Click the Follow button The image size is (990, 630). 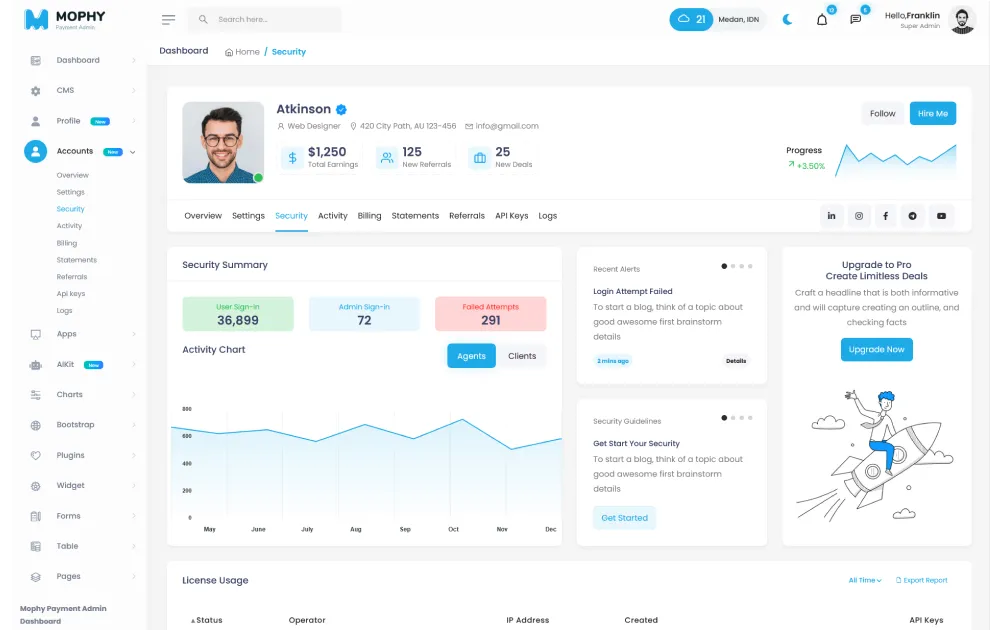[x=882, y=114]
